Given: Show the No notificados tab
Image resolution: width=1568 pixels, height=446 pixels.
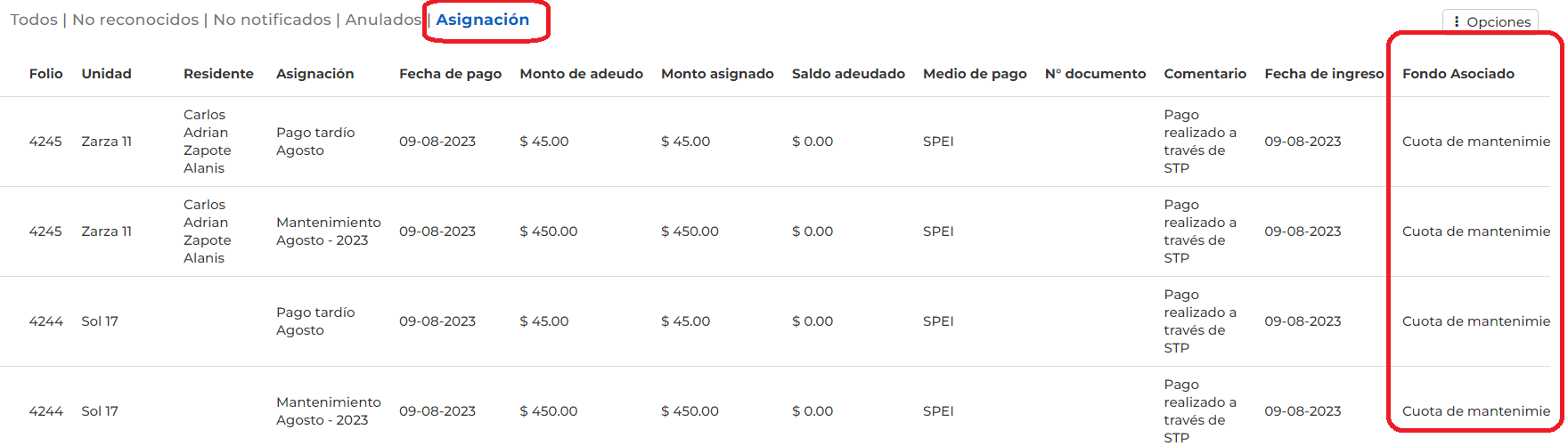Looking at the screenshot, I should point(272,20).
